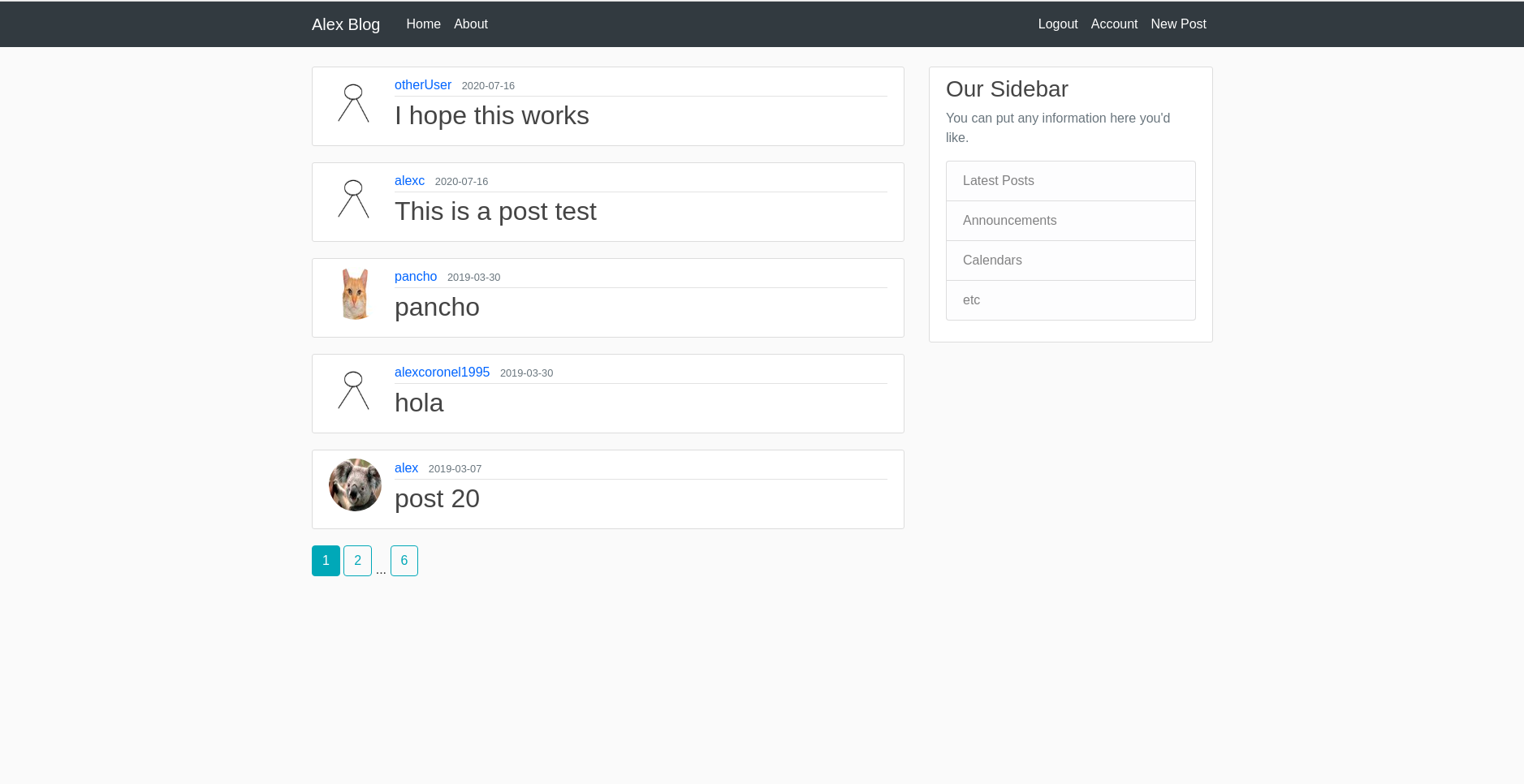
Task: Open the post titled 'pancho'
Action: tap(437, 308)
